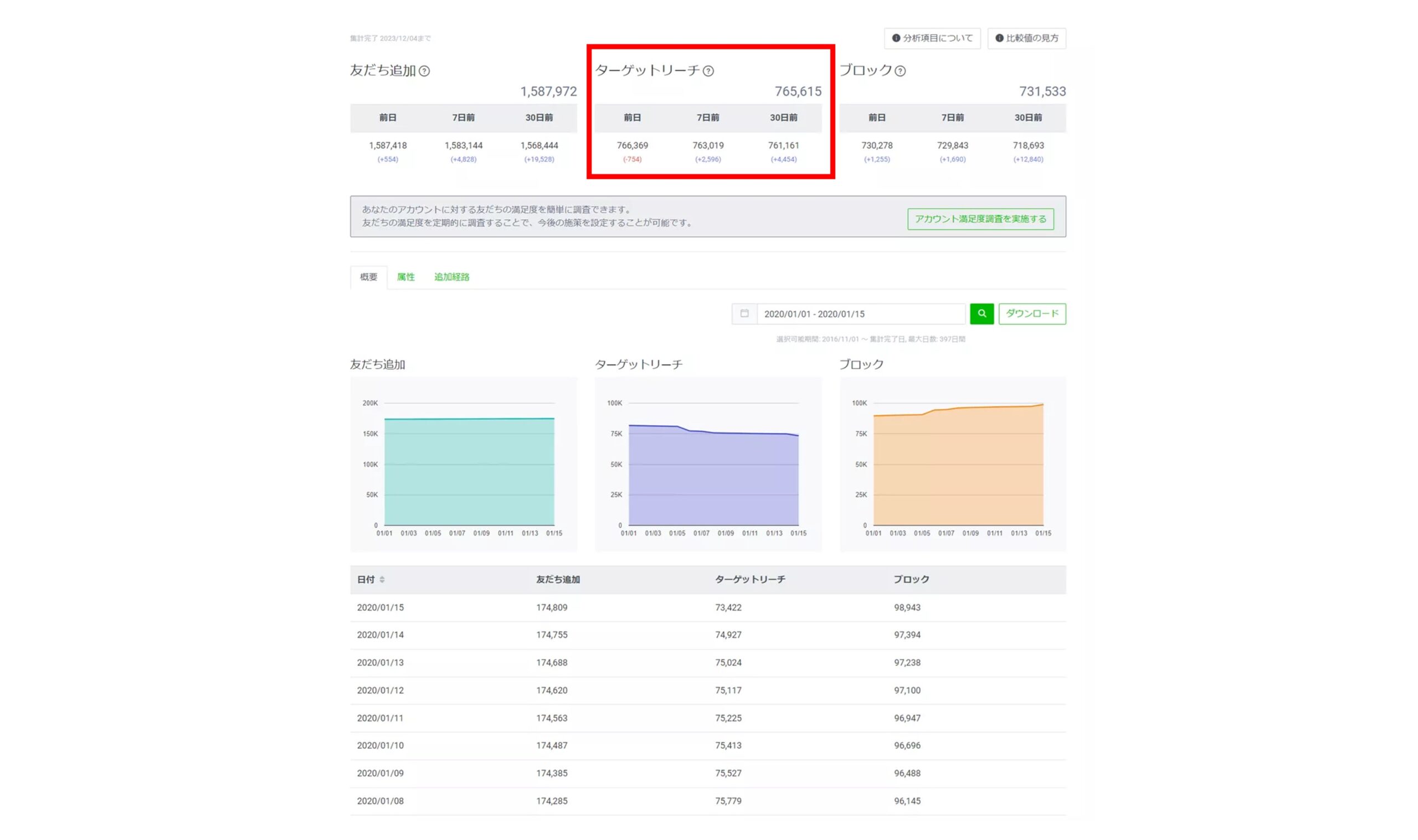Screen dimensions: 1418x840
Task: Switch to the 追加経路 tab
Action: (x=452, y=277)
